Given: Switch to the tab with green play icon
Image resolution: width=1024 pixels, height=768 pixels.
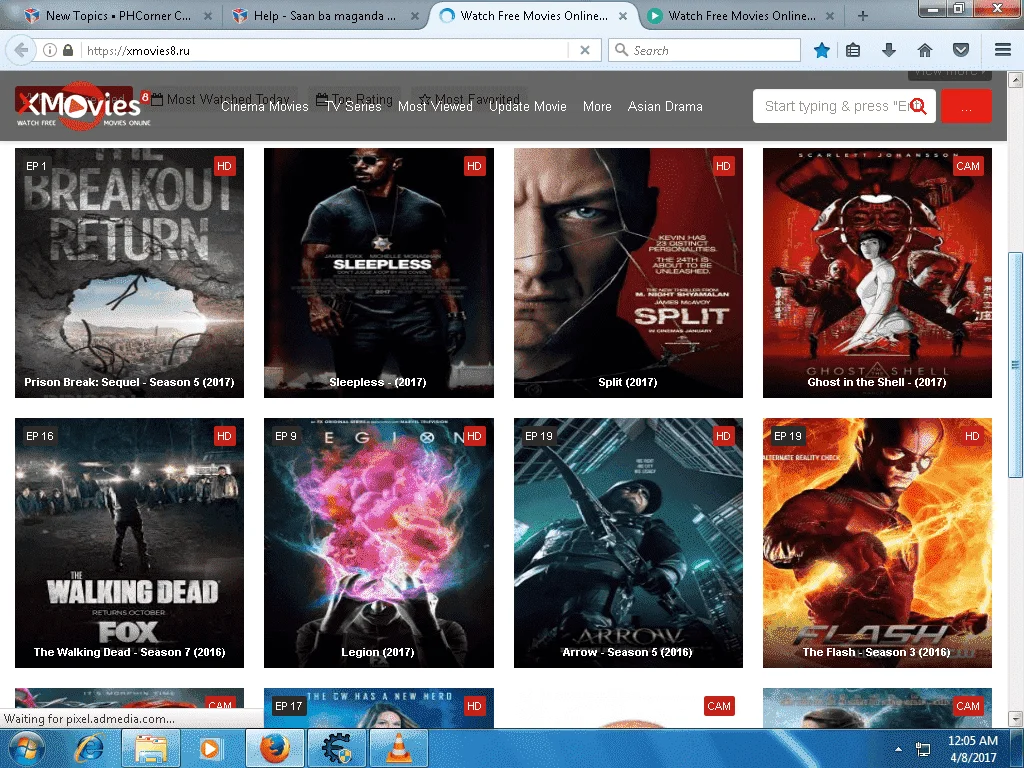Looking at the screenshot, I should 741,16.
